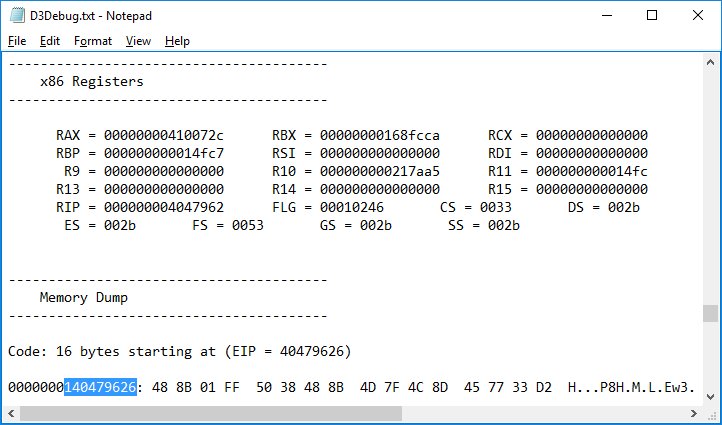Click the FLG value 00010246
The width and height of the screenshot is (722, 425).
352,207
